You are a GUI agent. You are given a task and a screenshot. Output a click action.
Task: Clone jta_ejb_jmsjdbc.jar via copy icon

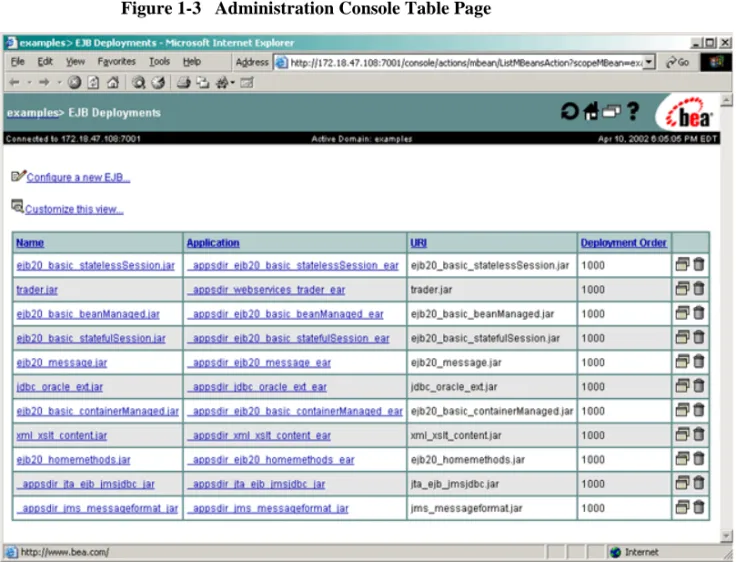[x=682, y=483]
